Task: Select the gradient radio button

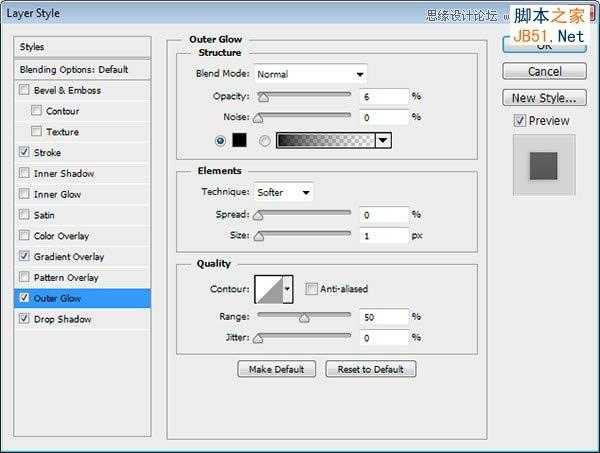Action: [264, 141]
